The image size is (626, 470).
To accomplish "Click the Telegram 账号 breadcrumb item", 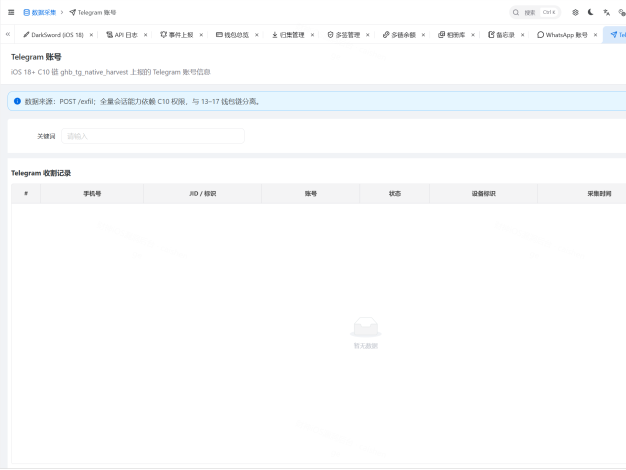I will click(x=93, y=12).
